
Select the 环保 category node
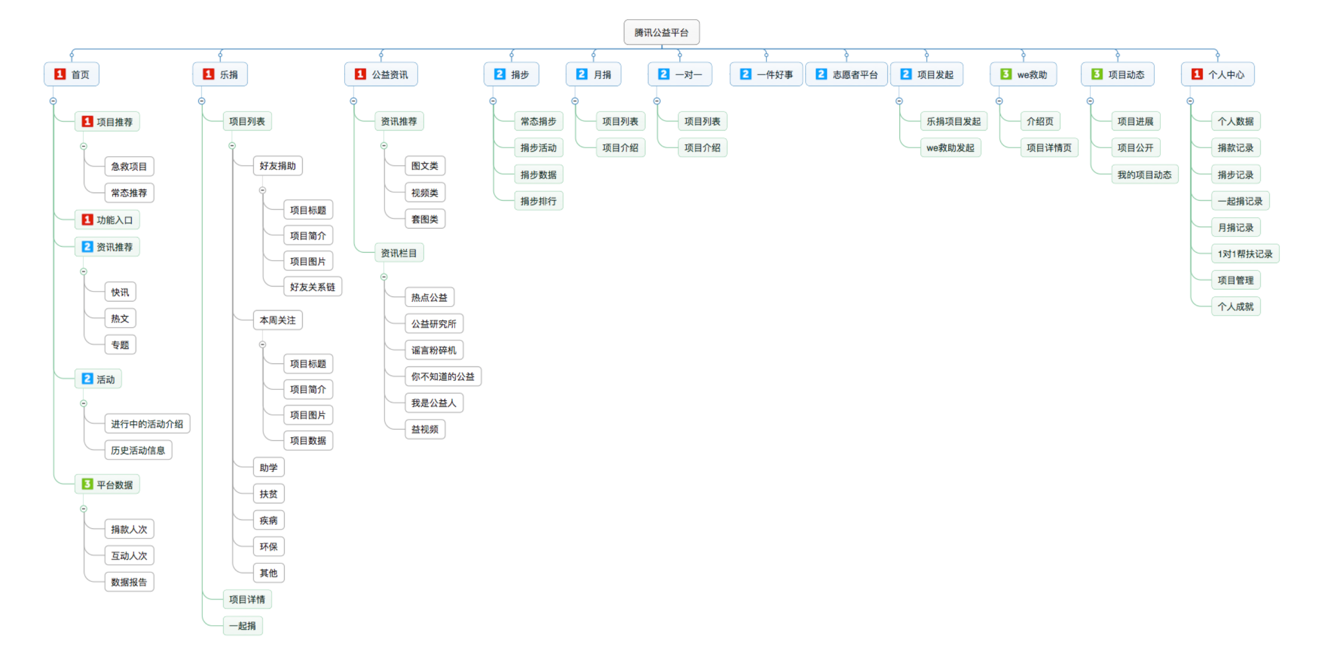(x=269, y=547)
